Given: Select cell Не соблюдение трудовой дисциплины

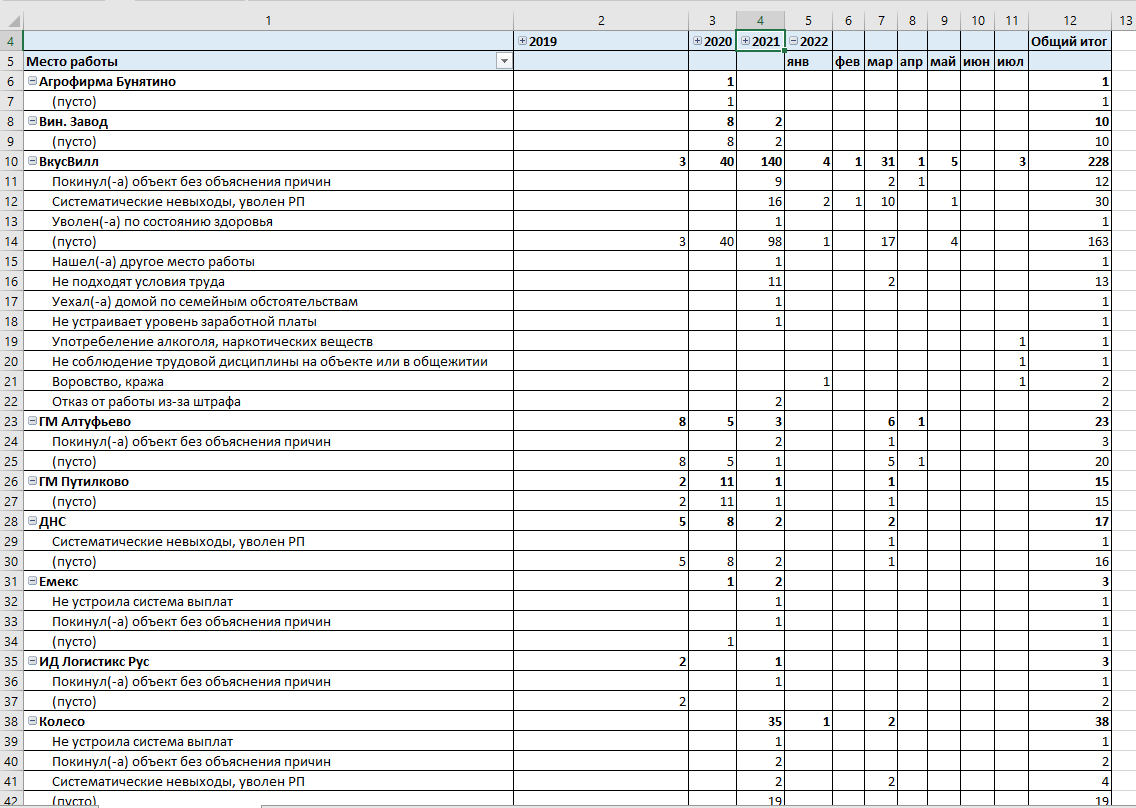Looking at the screenshot, I should click(268, 362).
